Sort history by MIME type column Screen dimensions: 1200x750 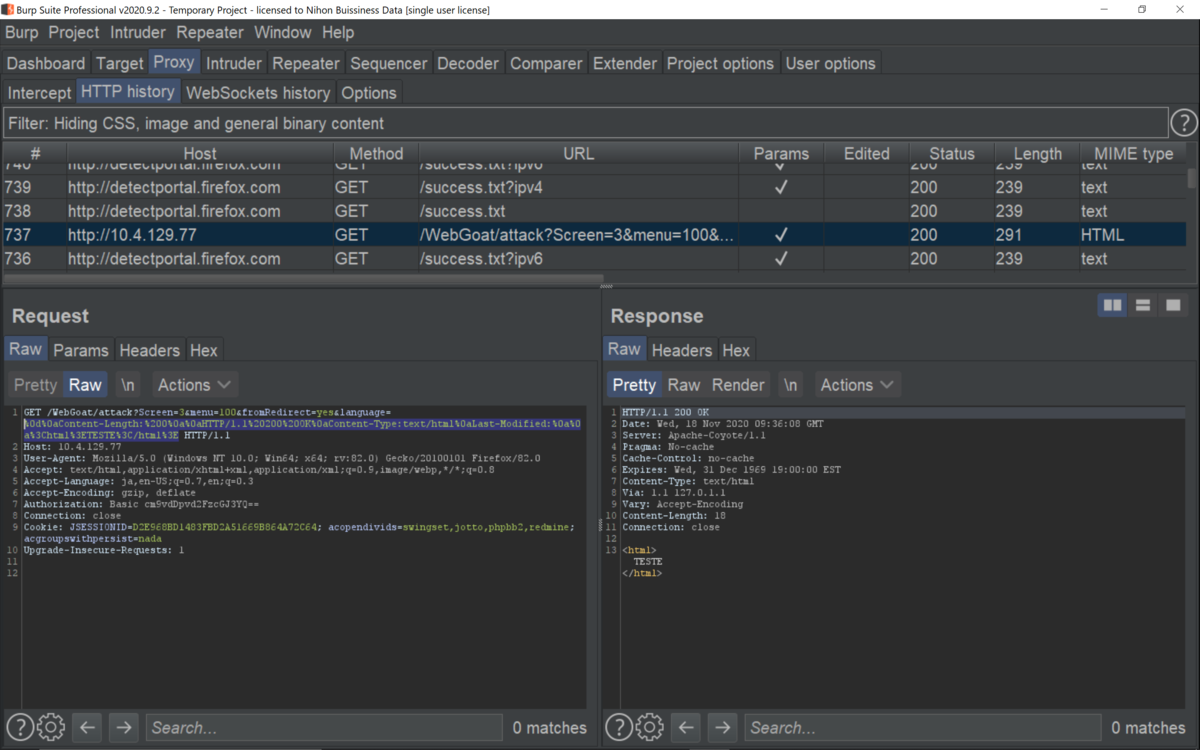pyautogui.click(x=1133, y=153)
